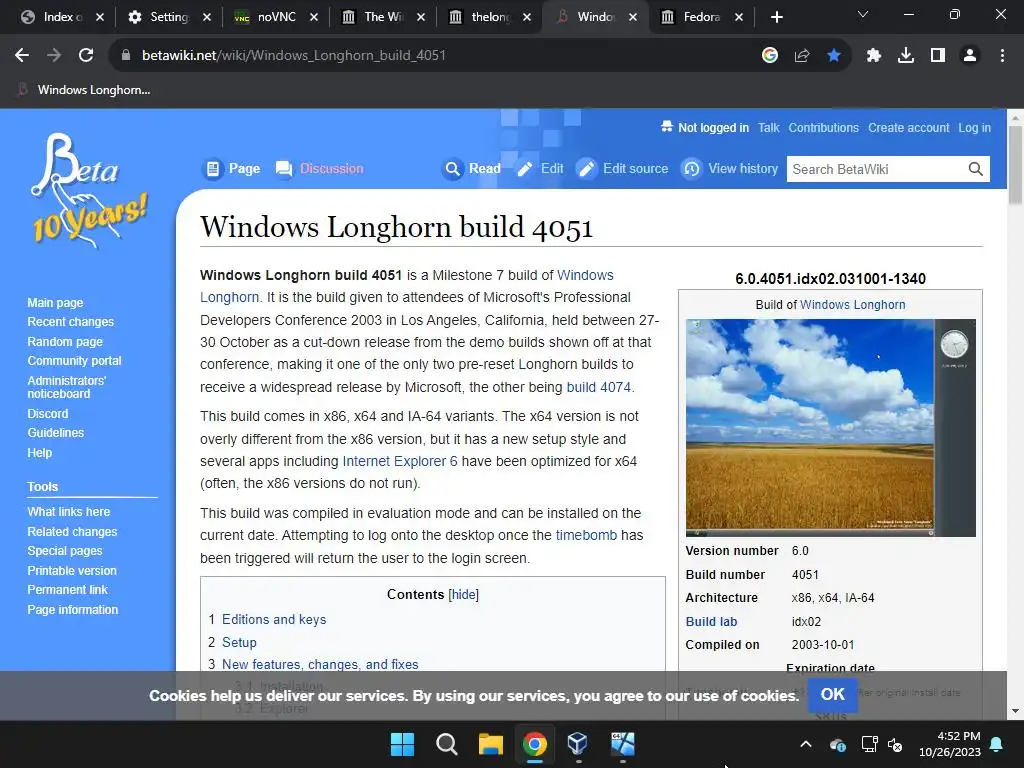Open Page information
Image resolution: width=1024 pixels, height=768 pixels.
72,609
